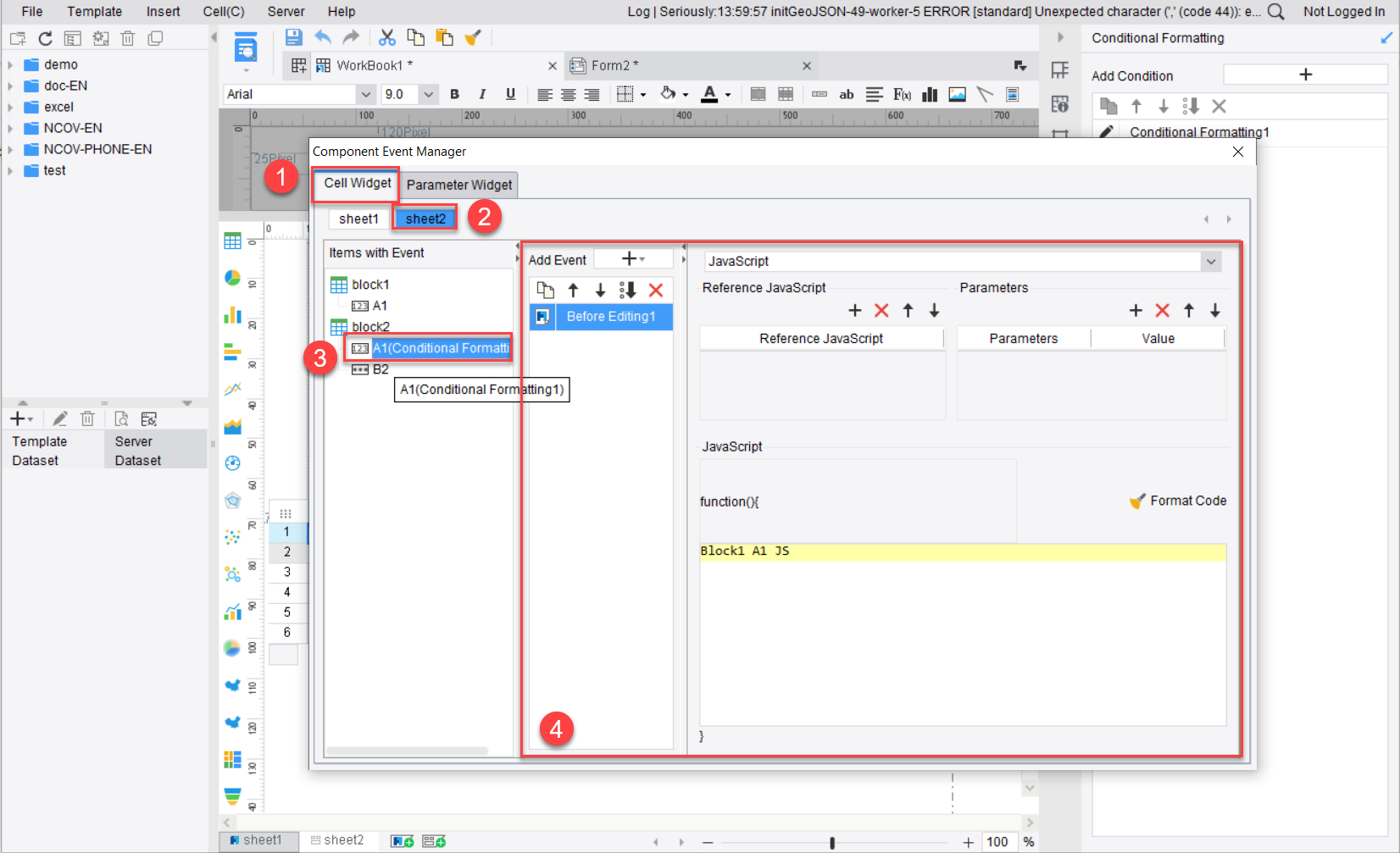Expand the NCOV-EN folder
The width and height of the screenshot is (1400, 853).
(10, 128)
